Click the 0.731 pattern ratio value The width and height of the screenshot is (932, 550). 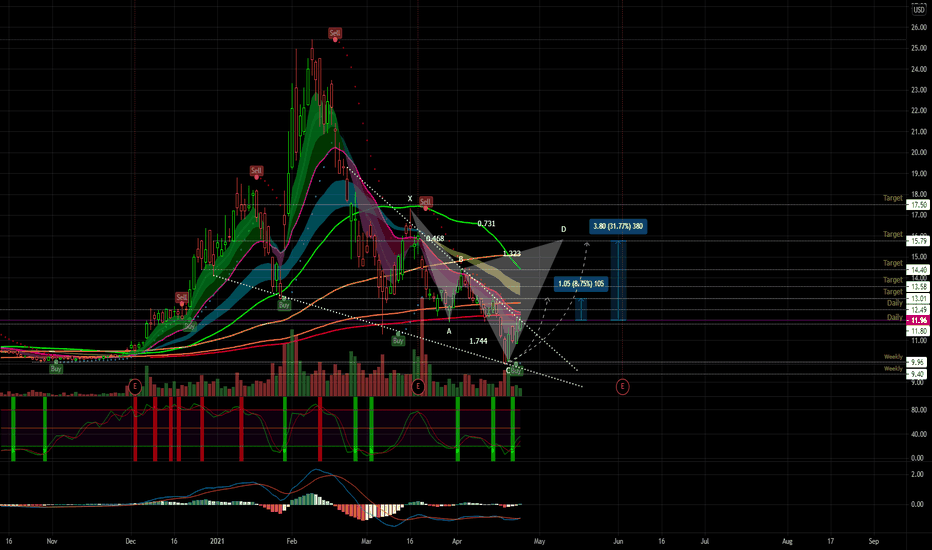486,224
